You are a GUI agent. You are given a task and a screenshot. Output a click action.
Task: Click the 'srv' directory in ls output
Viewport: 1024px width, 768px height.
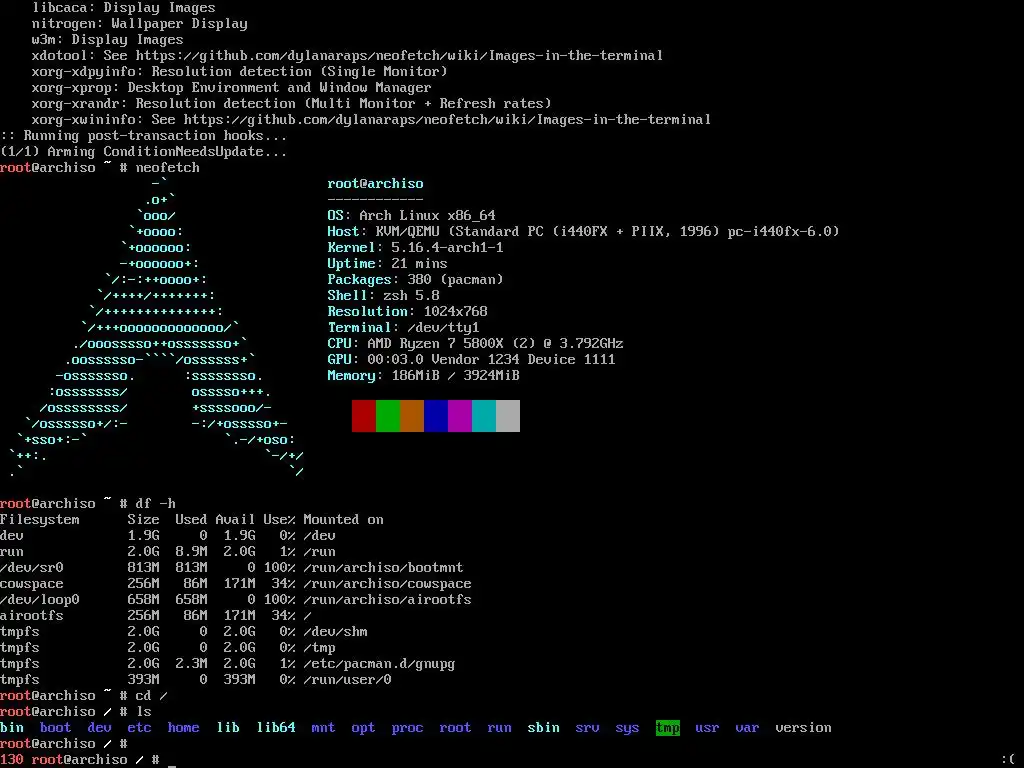coord(587,728)
